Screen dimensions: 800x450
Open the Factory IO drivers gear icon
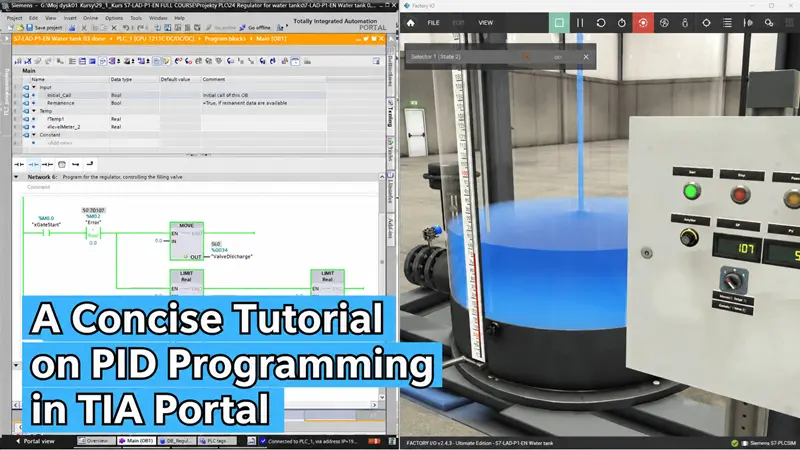pyautogui.click(x=769, y=23)
